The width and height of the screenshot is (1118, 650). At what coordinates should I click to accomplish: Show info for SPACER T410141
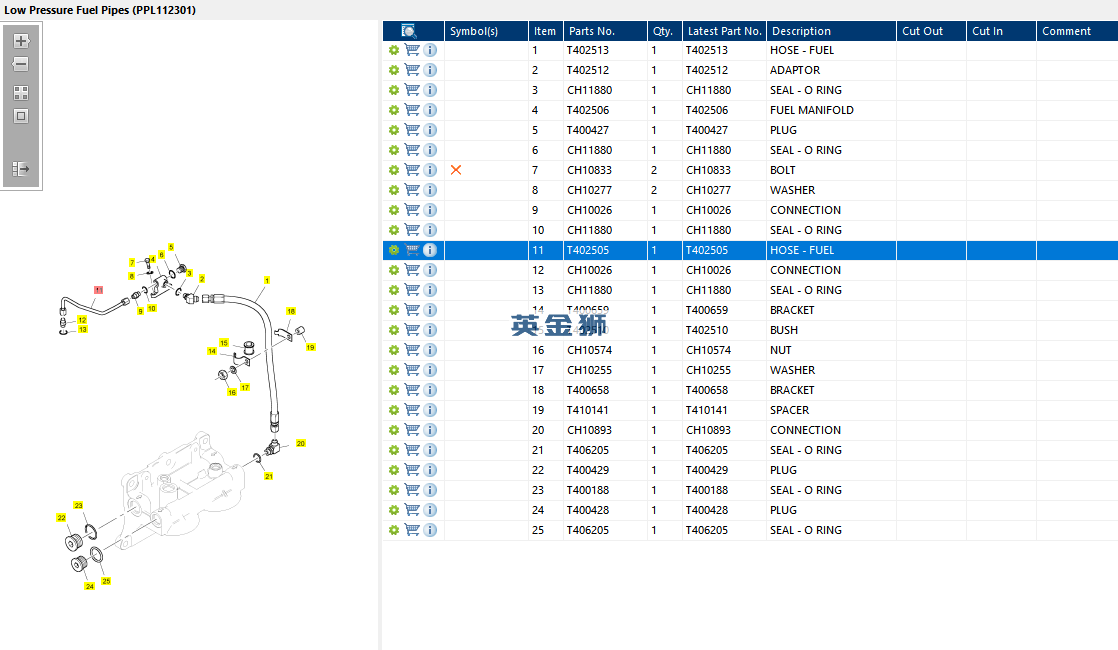430,410
